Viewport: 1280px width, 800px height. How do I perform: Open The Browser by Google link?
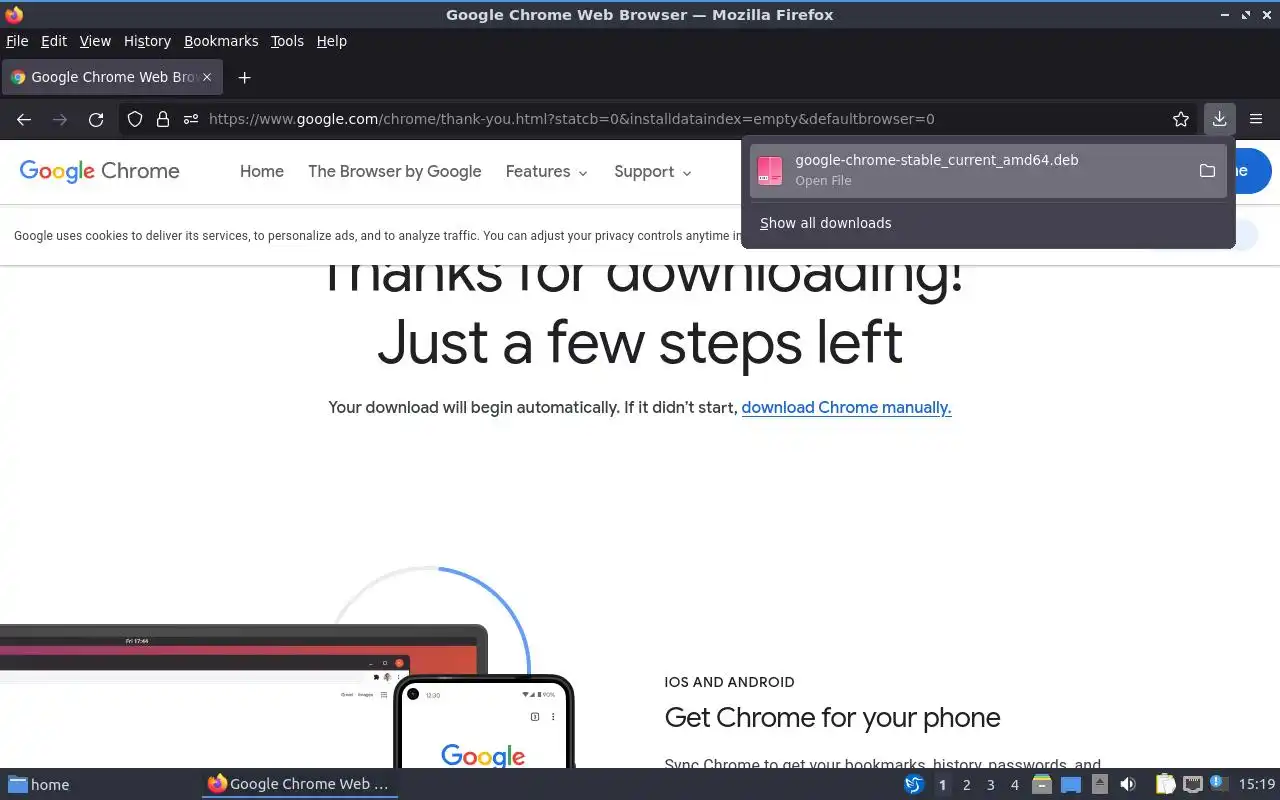click(x=395, y=172)
